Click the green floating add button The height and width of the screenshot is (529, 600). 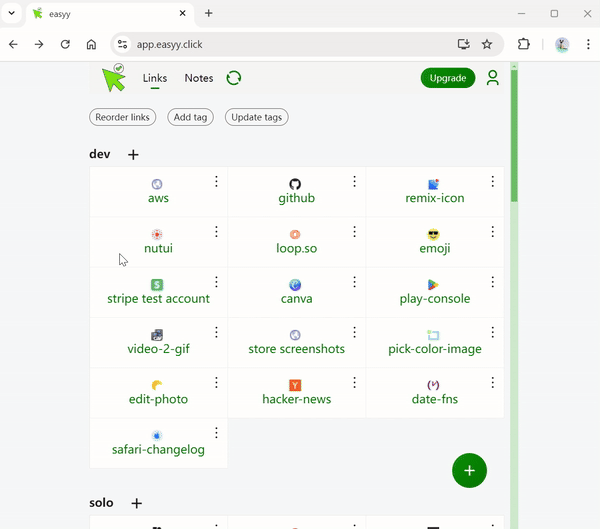[470, 470]
